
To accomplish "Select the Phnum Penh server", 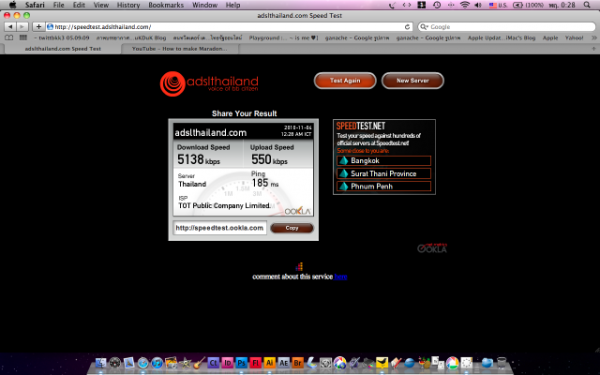I will (x=384, y=186).
